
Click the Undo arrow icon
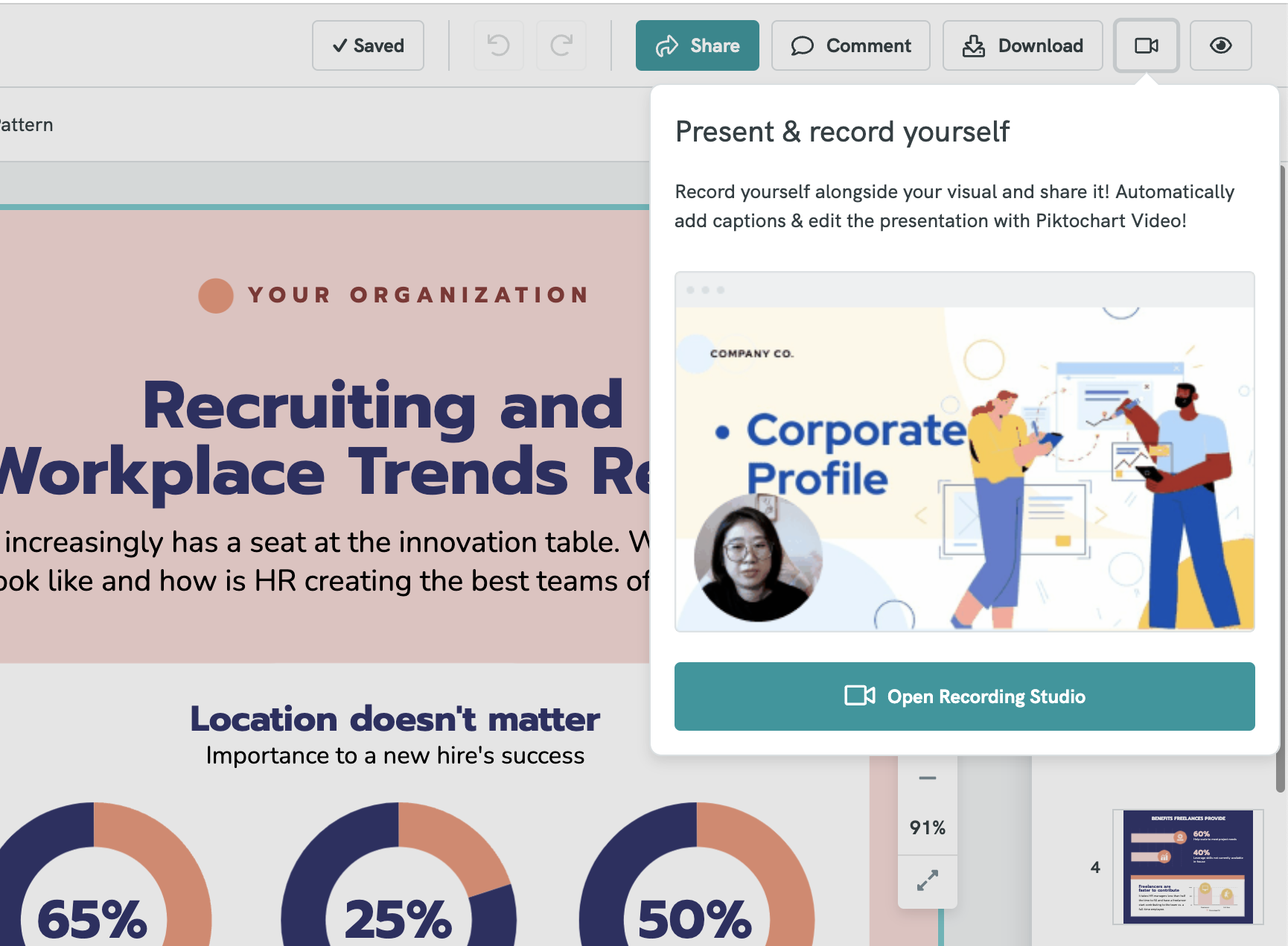point(498,45)
